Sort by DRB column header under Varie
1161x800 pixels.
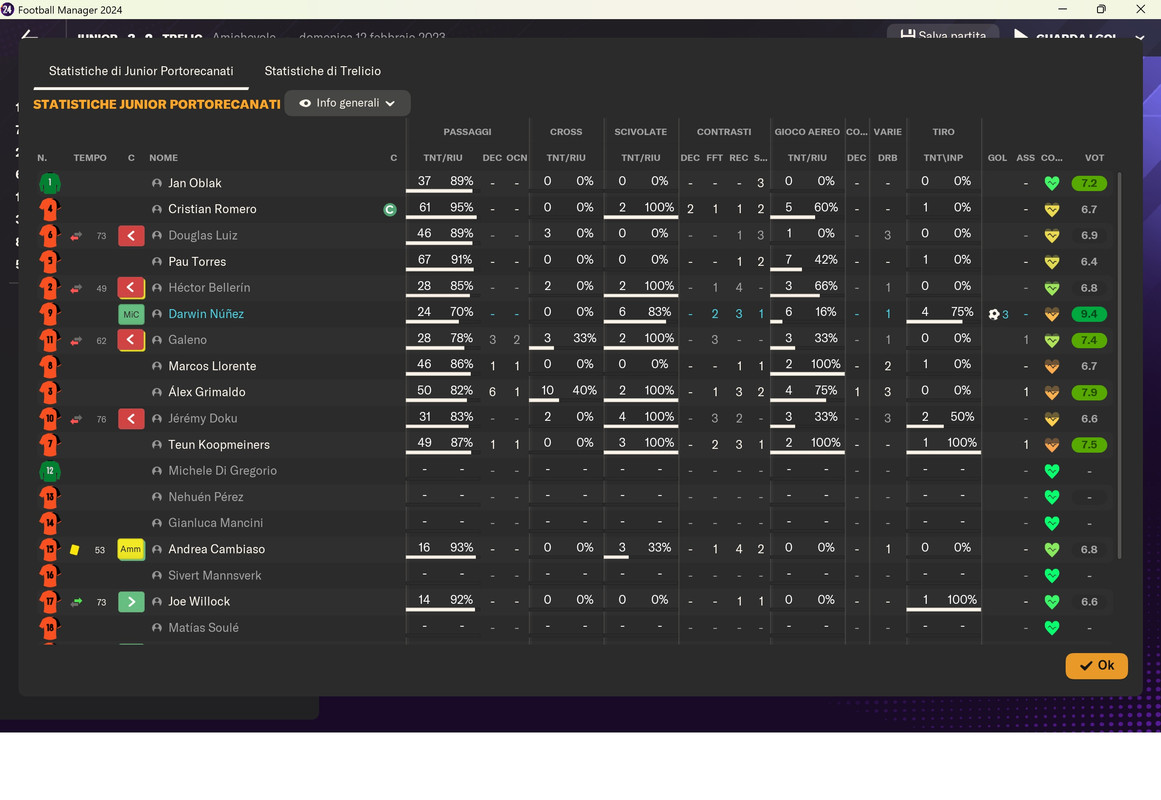coord(887,158)
